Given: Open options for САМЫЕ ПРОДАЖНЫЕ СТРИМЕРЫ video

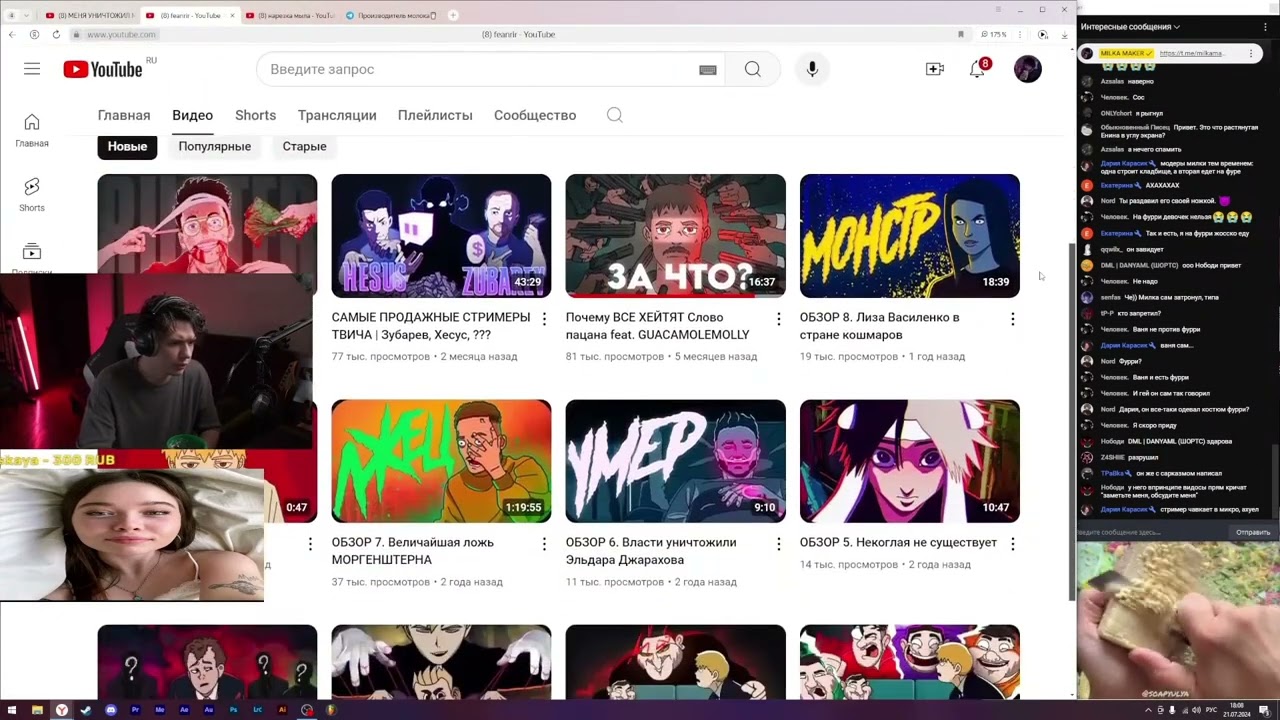Looking at the screenshot, I should click(544, 319).
